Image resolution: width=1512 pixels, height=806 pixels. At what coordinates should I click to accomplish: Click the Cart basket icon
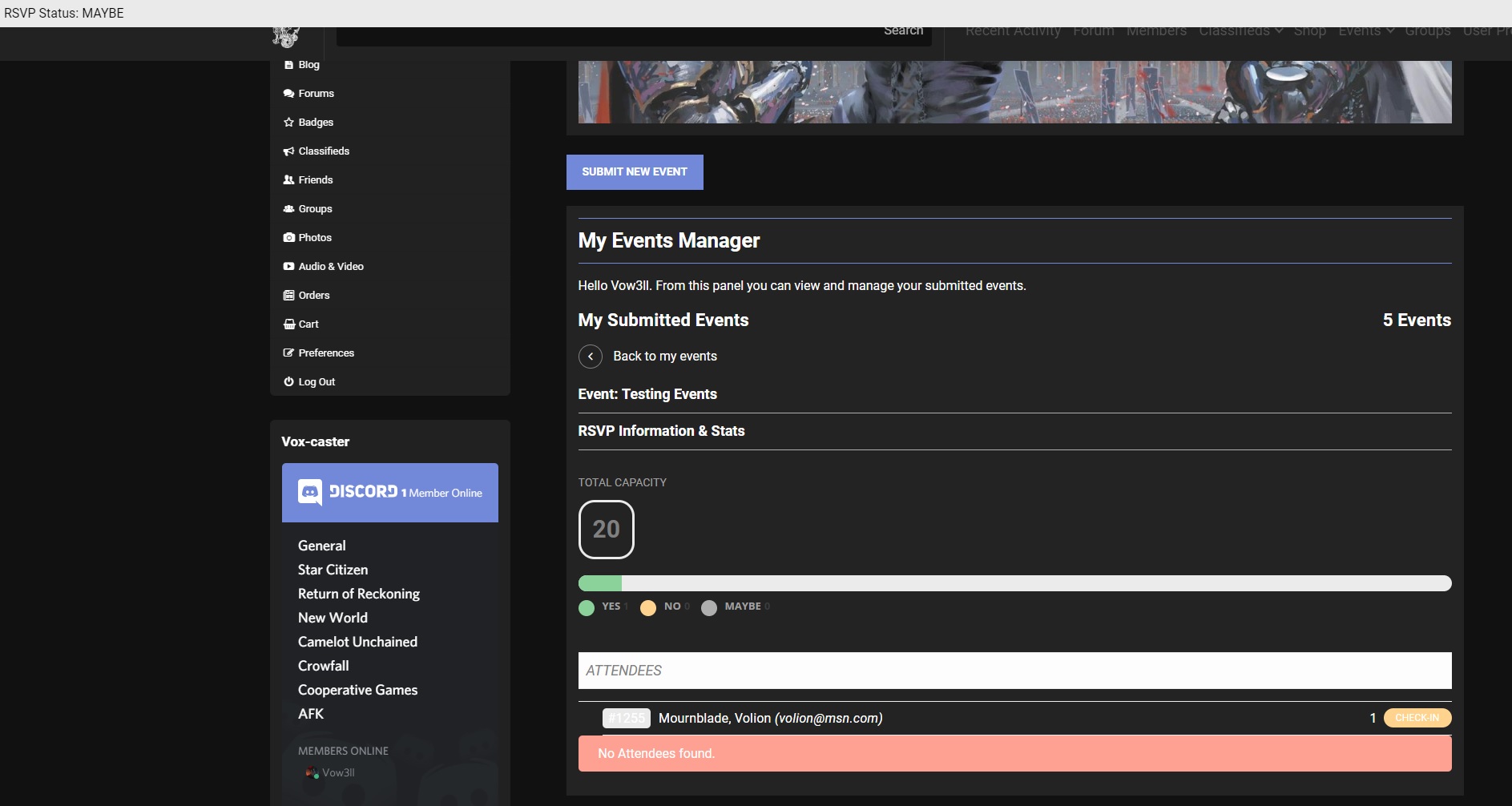(288, 324)
